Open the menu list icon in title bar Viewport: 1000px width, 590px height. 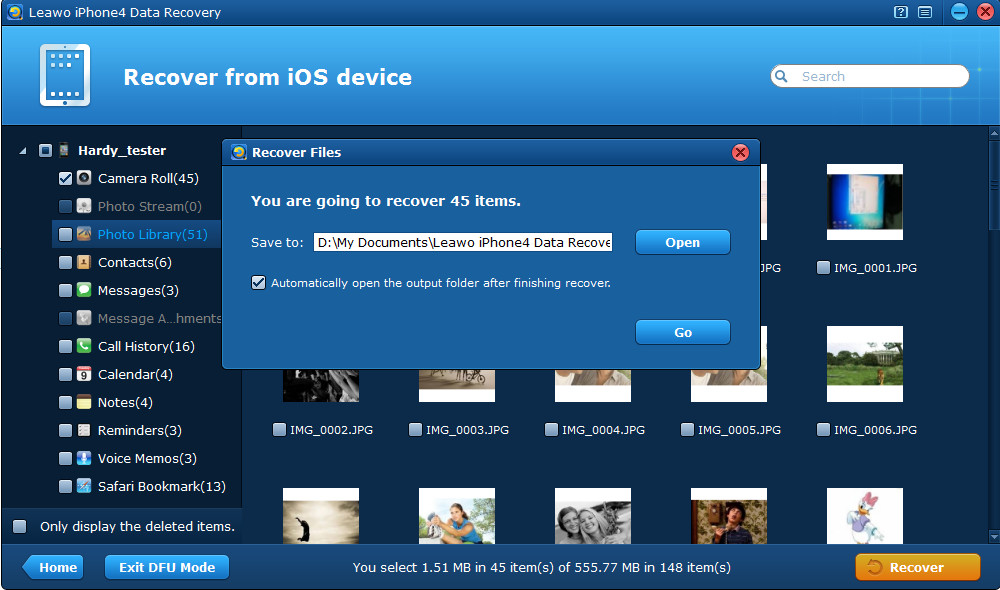pos(925,12)
